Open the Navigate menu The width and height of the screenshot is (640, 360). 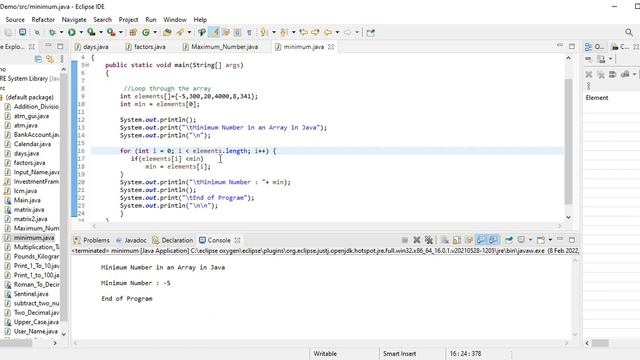point(74,20)
